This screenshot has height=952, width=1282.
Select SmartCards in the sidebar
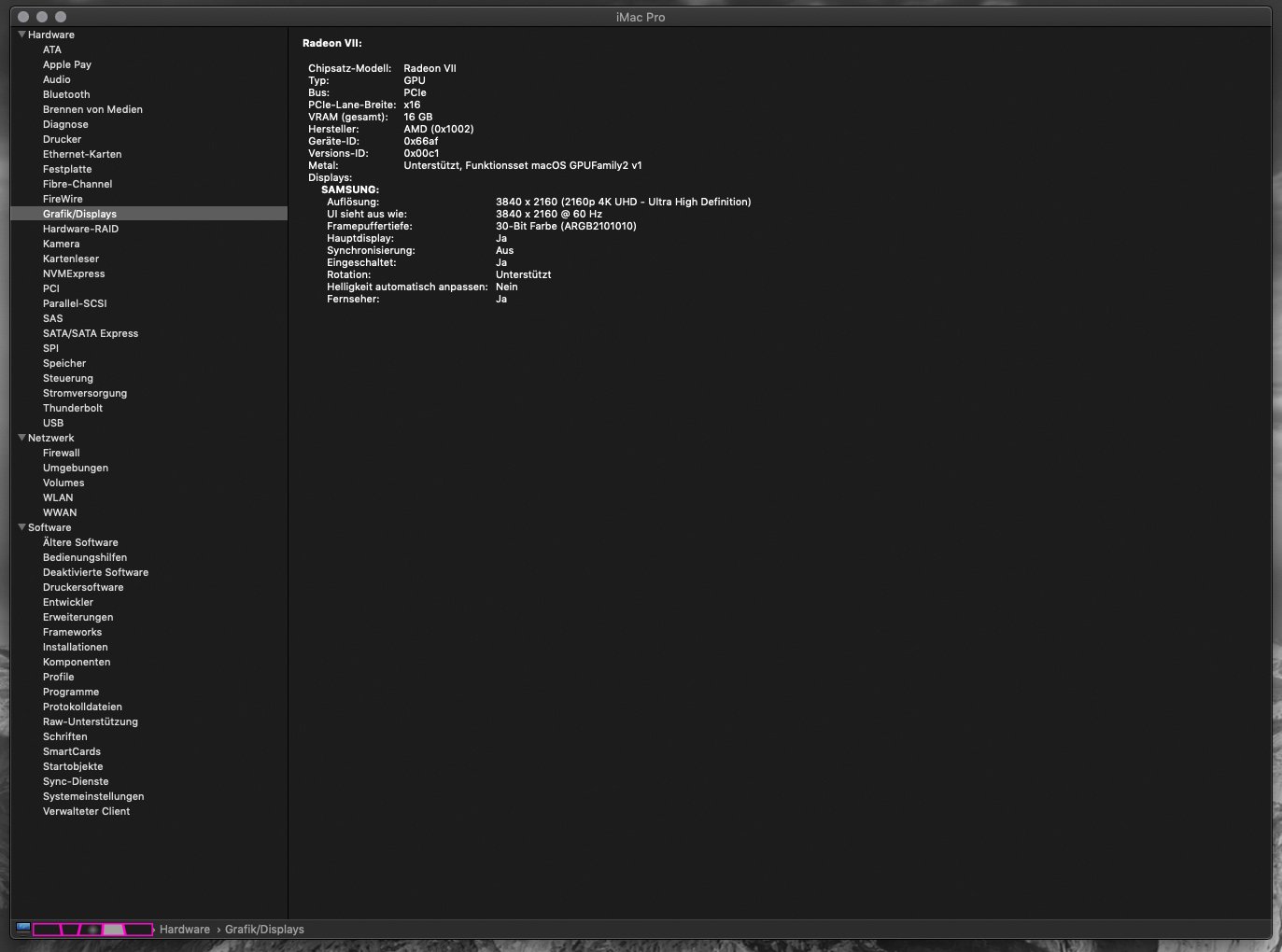(72, 751)
